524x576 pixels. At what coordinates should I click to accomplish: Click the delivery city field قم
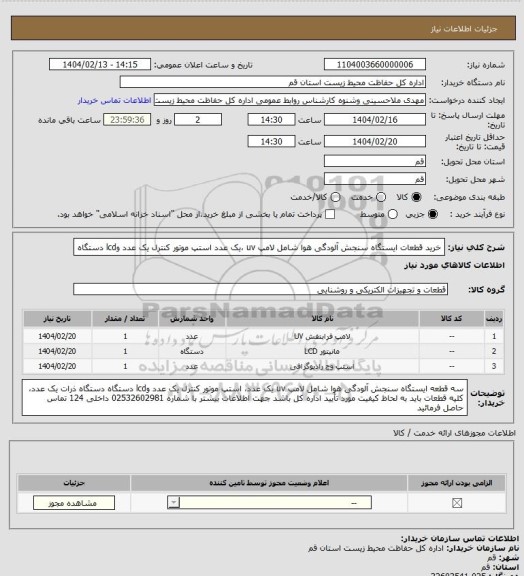(375, 179)
